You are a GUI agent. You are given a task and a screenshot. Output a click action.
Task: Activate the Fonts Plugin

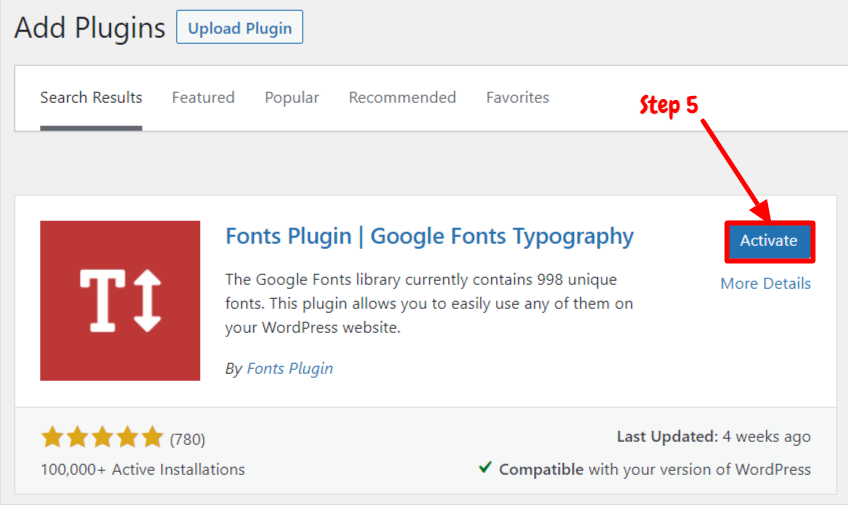coord(769,241)
